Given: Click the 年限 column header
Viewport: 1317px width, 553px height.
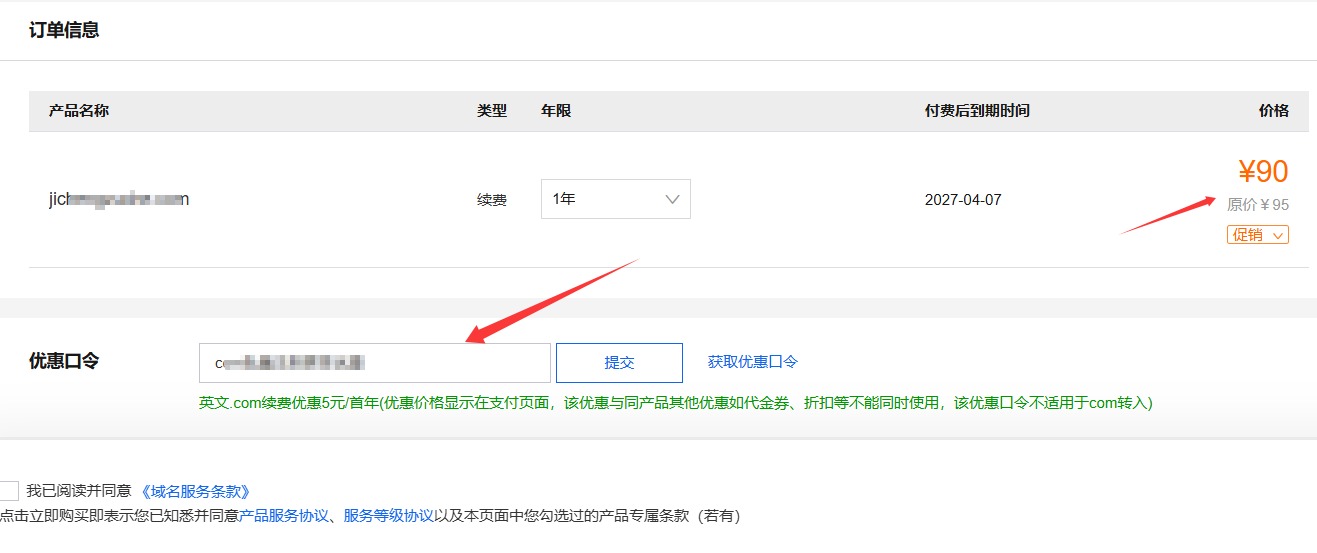Looking at the screenshot, I should click(556, 111).
